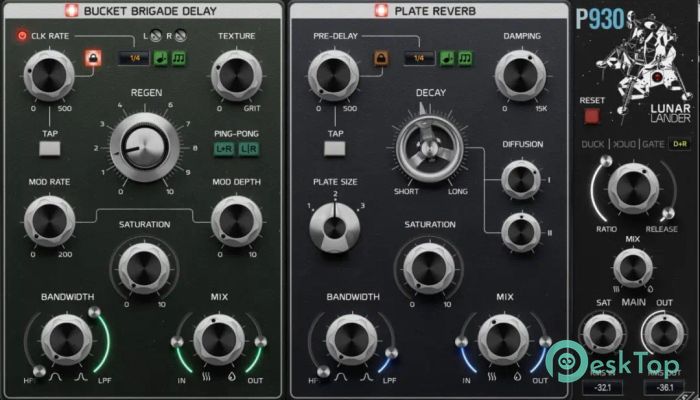Click delay mix wet droplet icon
Viewport: 700px width, 400px height.
pos(231,378)
